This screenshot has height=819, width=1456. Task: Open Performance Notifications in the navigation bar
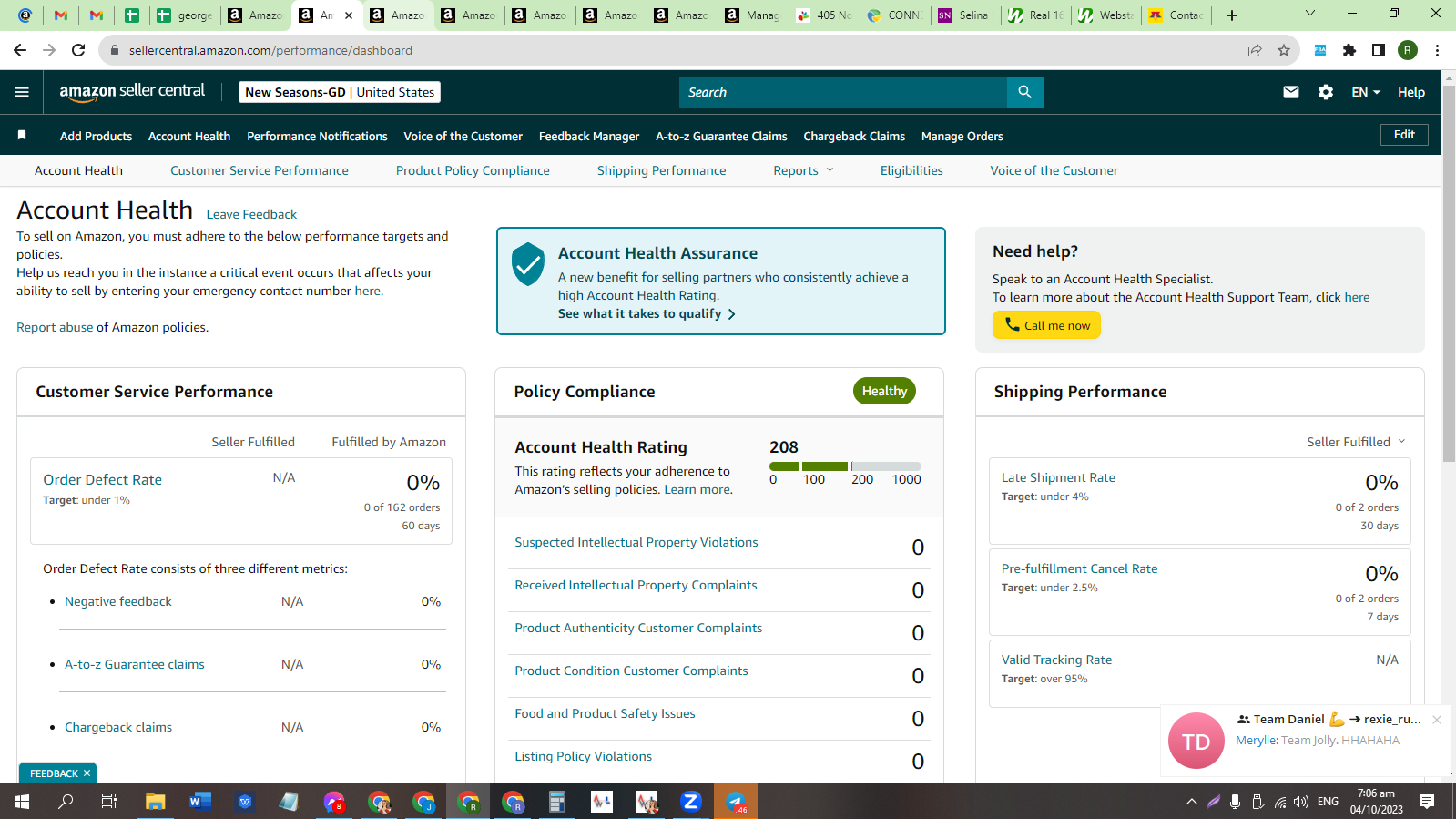317,136
